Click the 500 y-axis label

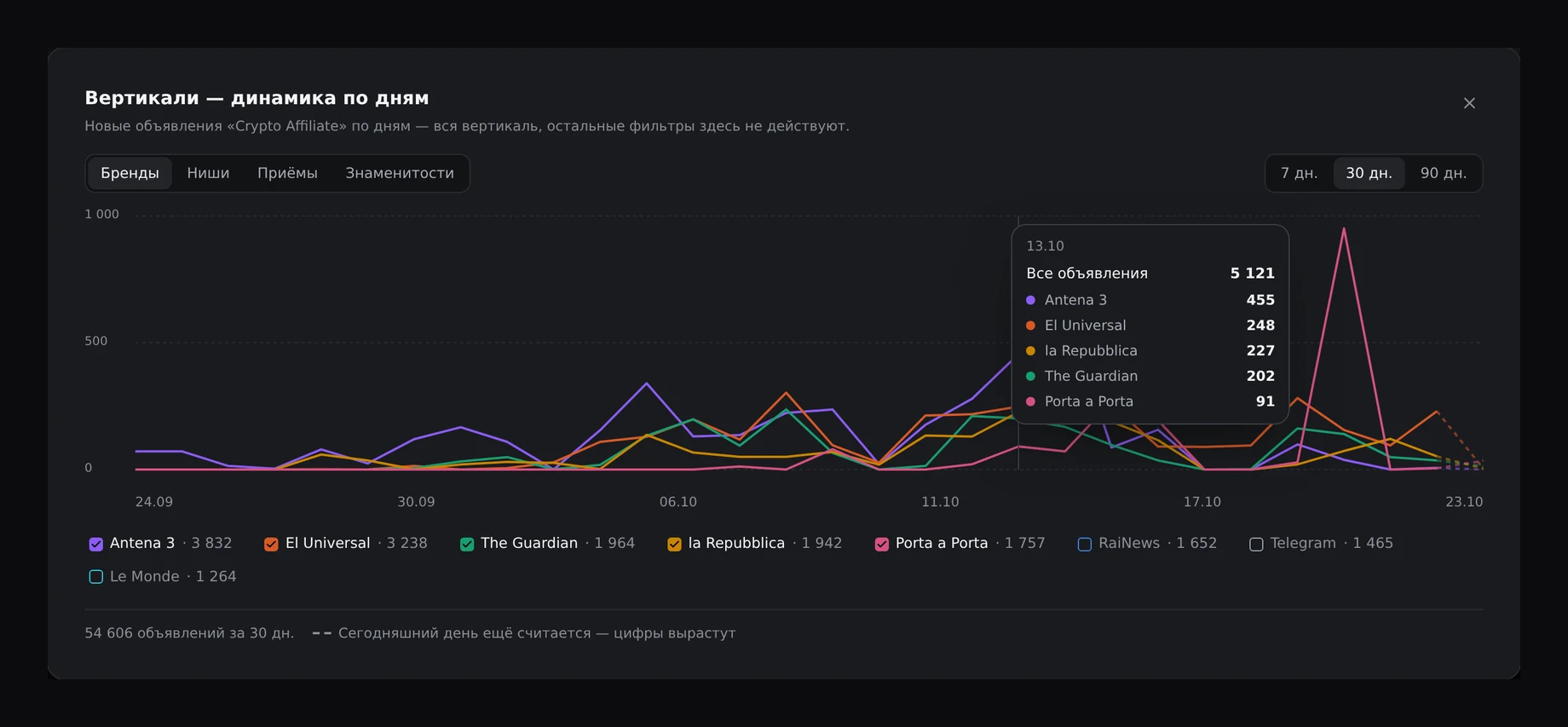click(x=95, y=341)
